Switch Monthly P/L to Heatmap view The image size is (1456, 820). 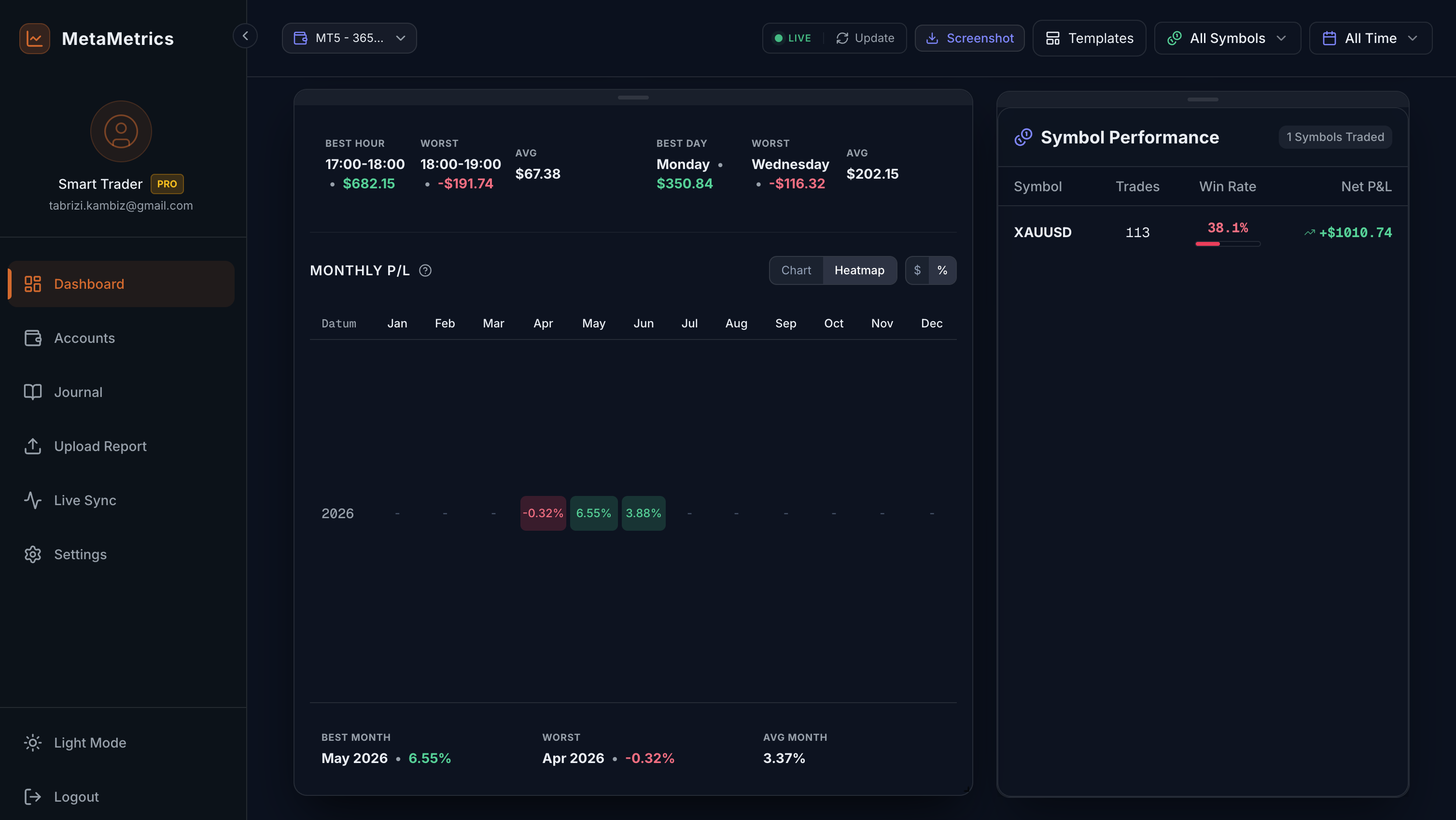(859, 270)
